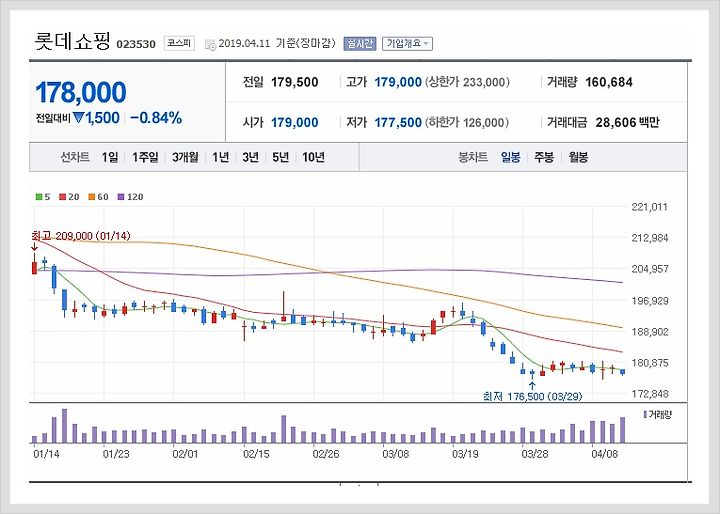
Task: Click the 상한가 233,000 text
Action: pos(467,82)
